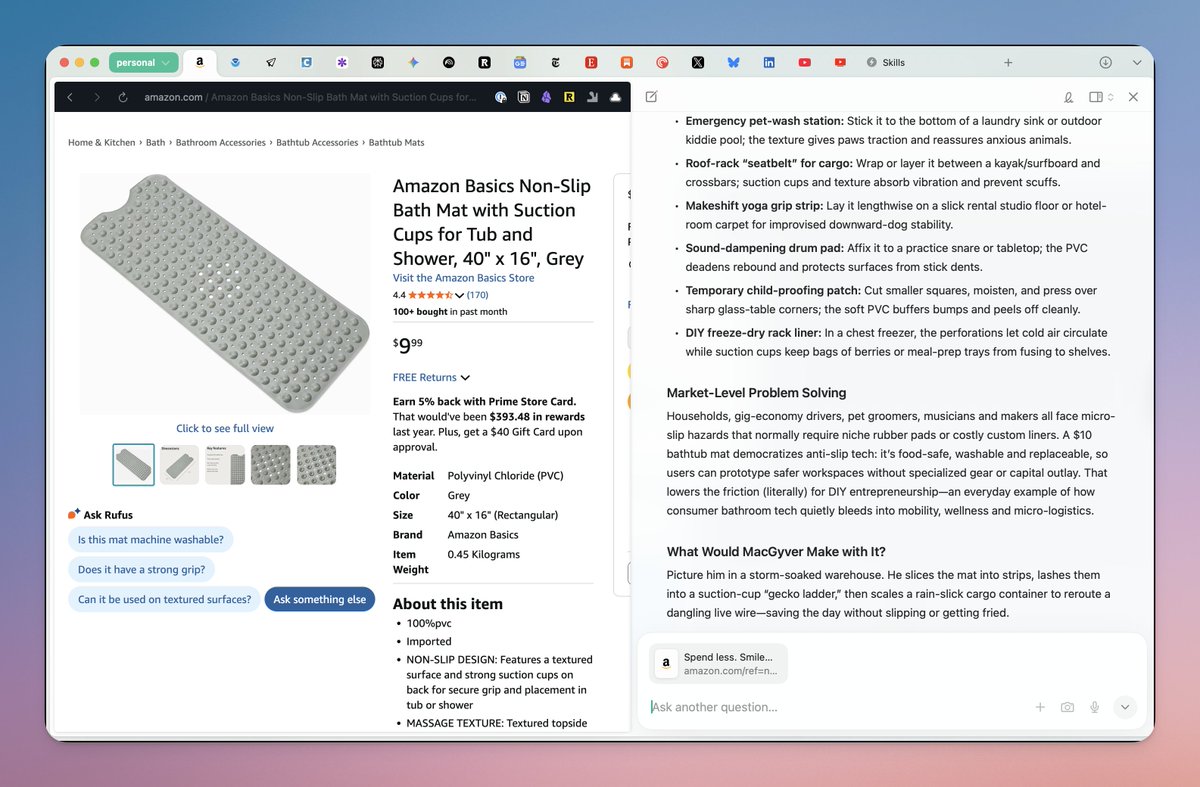The image size is (1200, 787).
Task: Open the purple asterisk tab
Action: pyautogui.click(x=342, y=62)
